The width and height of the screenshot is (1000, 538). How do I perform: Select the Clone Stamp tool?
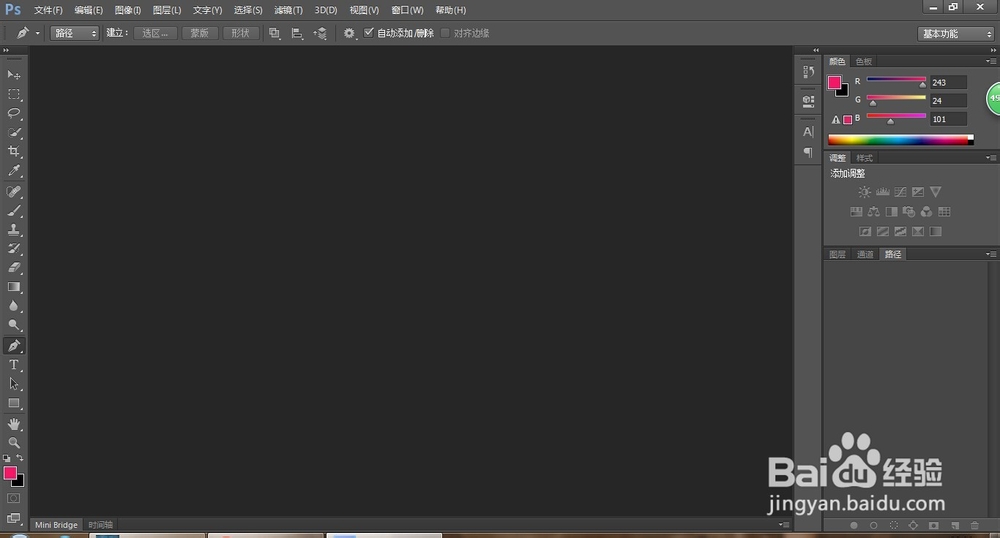click(13, 229)
